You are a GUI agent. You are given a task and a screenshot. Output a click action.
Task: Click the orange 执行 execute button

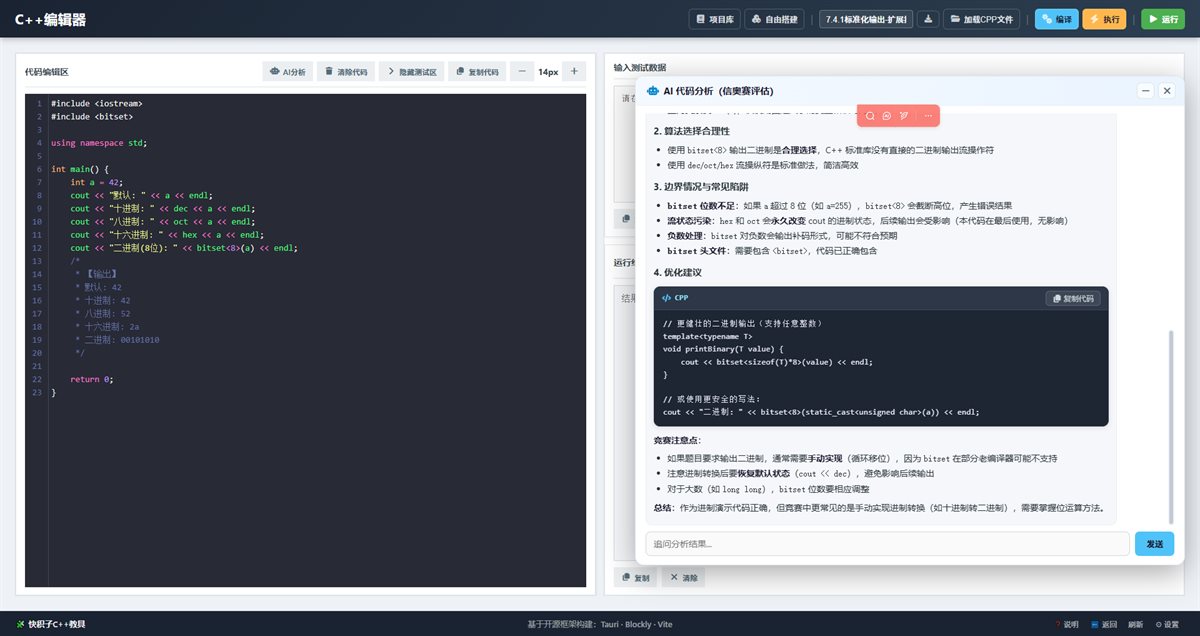[x=1104, y=19]
